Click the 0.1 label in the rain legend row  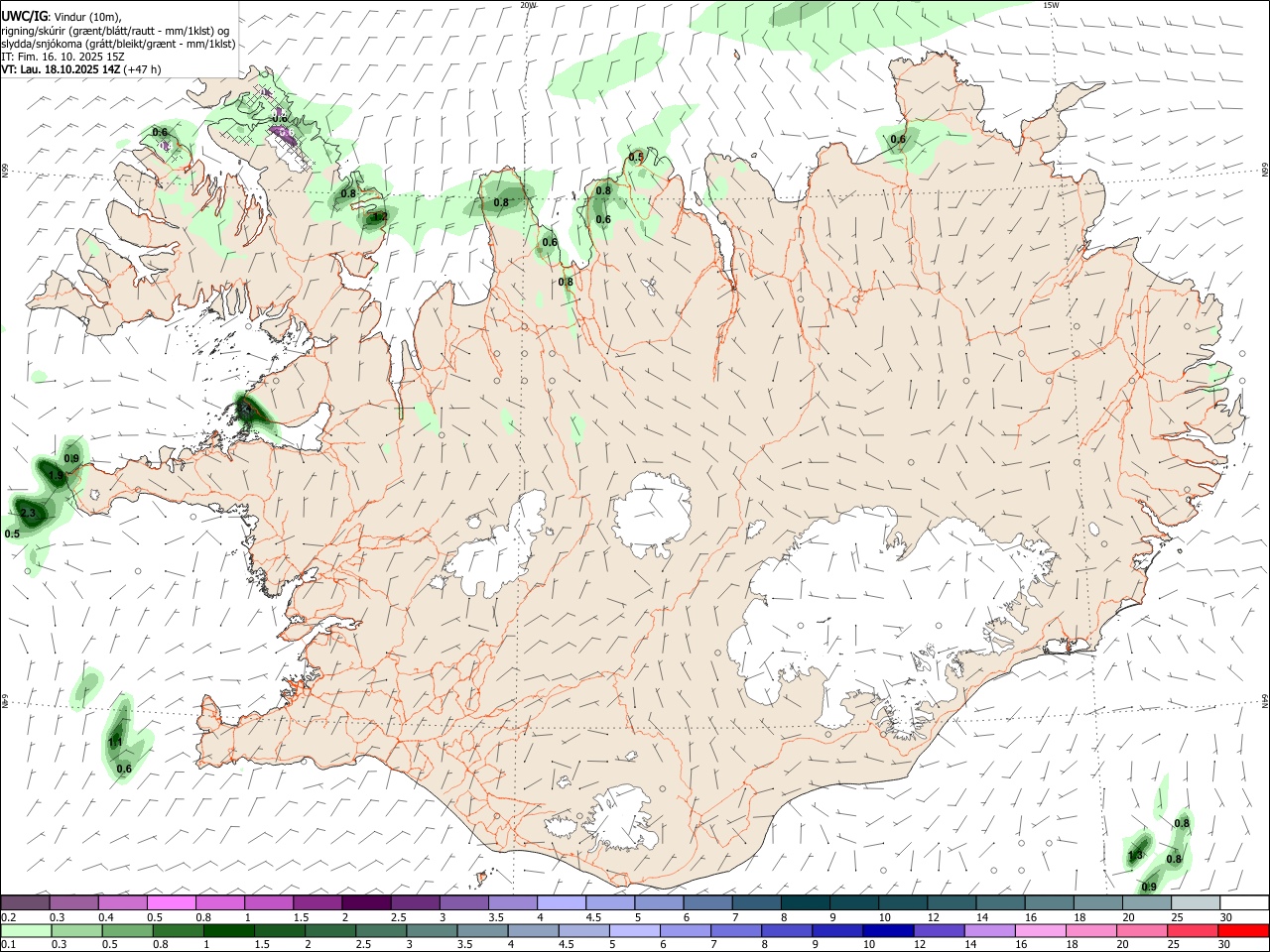tap(8, 944)
